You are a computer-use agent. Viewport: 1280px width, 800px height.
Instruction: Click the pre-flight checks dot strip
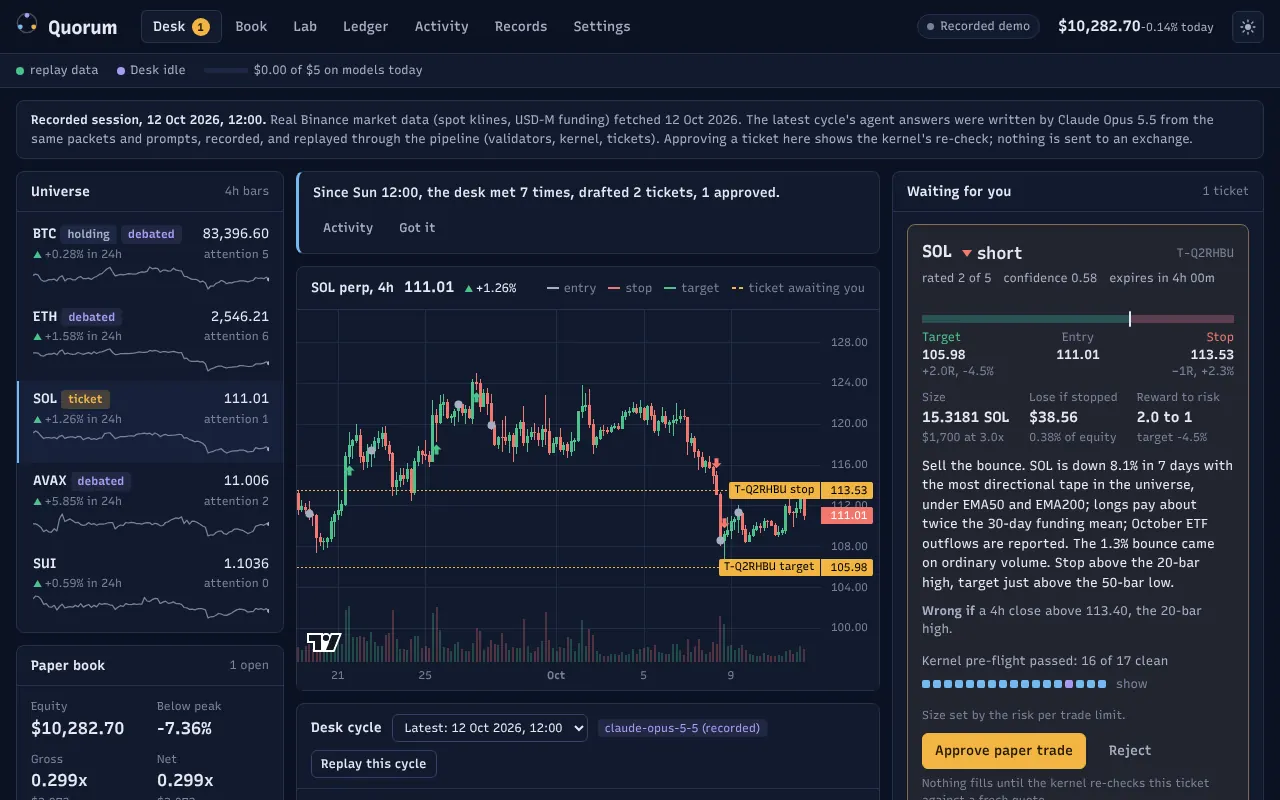pyautogui.click(x=1014, y=684)
